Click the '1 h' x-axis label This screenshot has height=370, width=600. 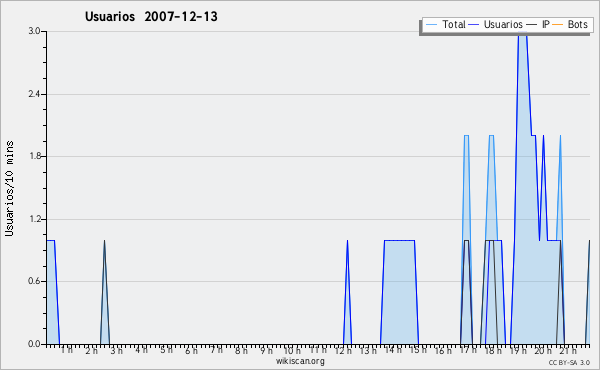tap(67, 350)
